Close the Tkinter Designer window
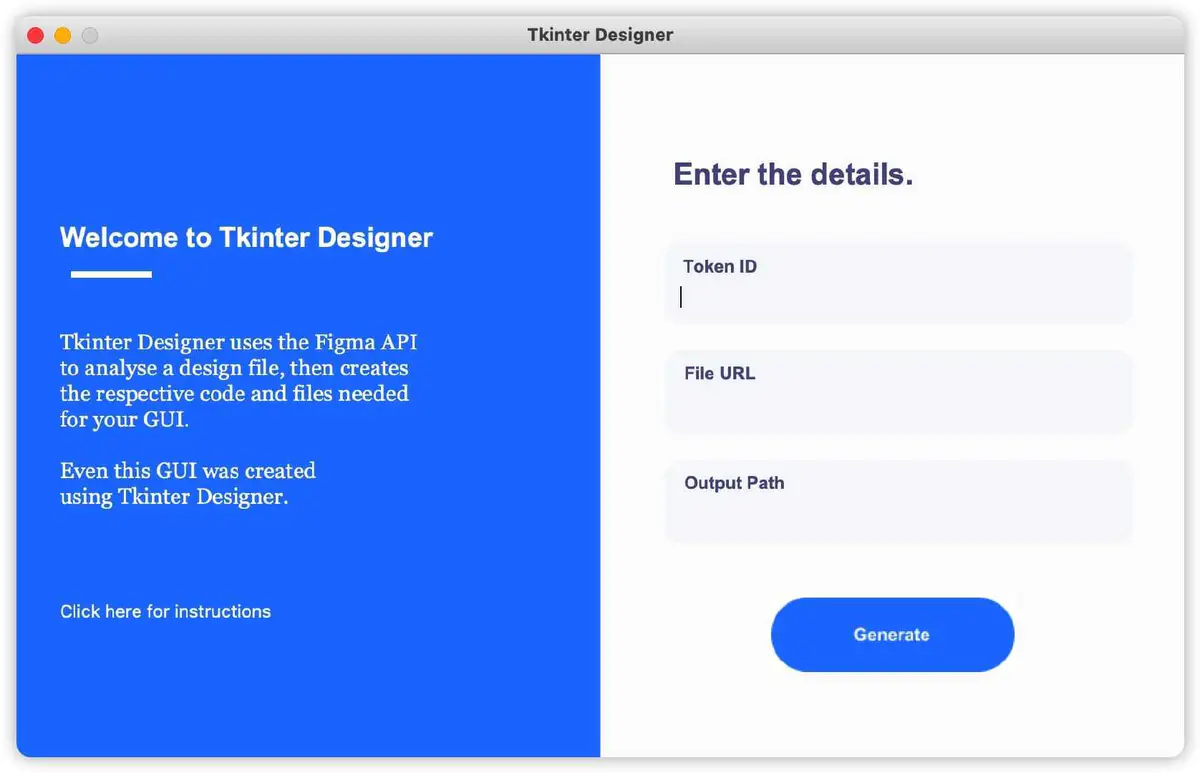Viewport: 1200px width, 773px height. [x=35, y=35]
